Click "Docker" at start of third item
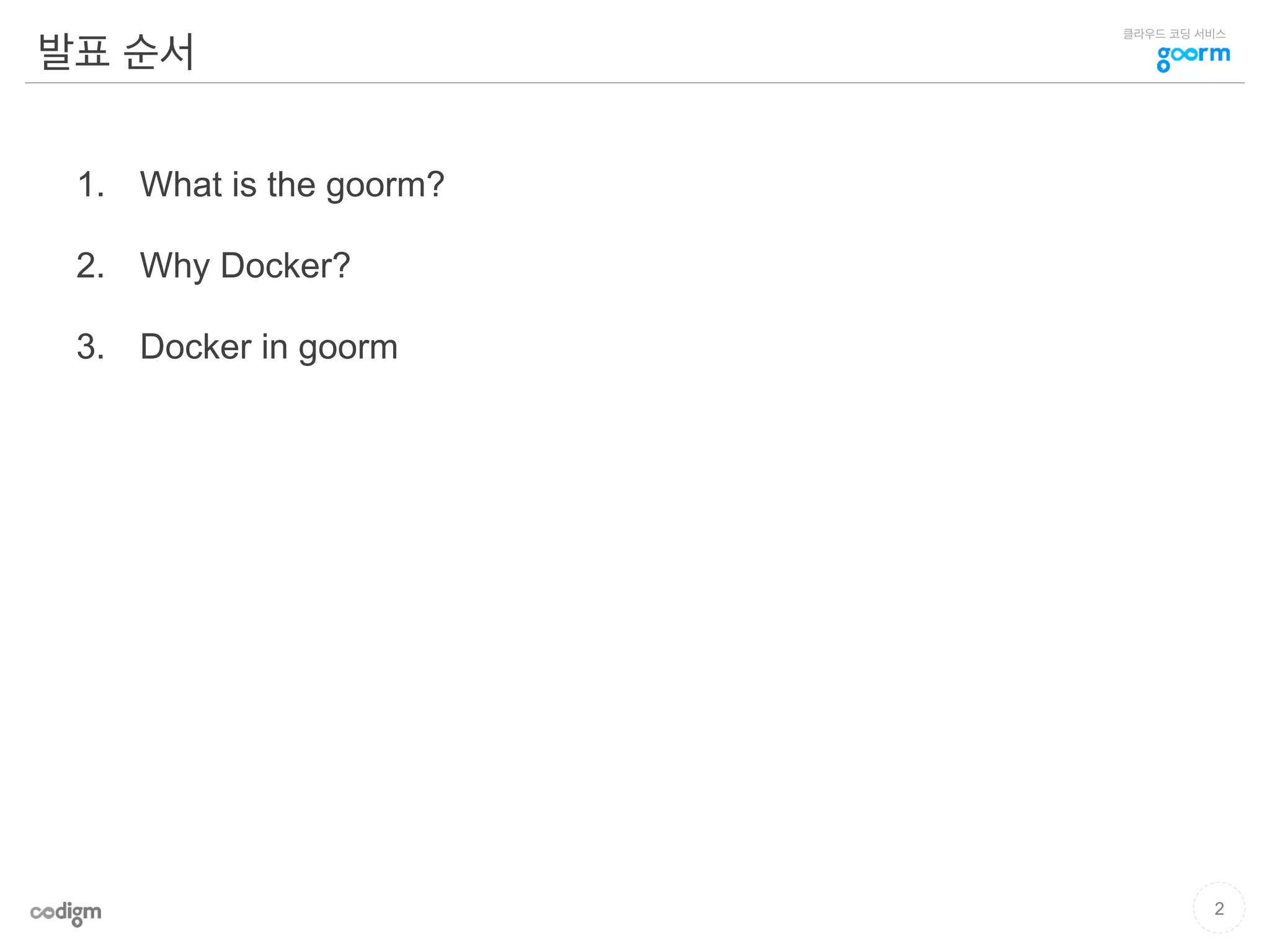Viewport: 1270px width, 952px height. coord(195,346)
